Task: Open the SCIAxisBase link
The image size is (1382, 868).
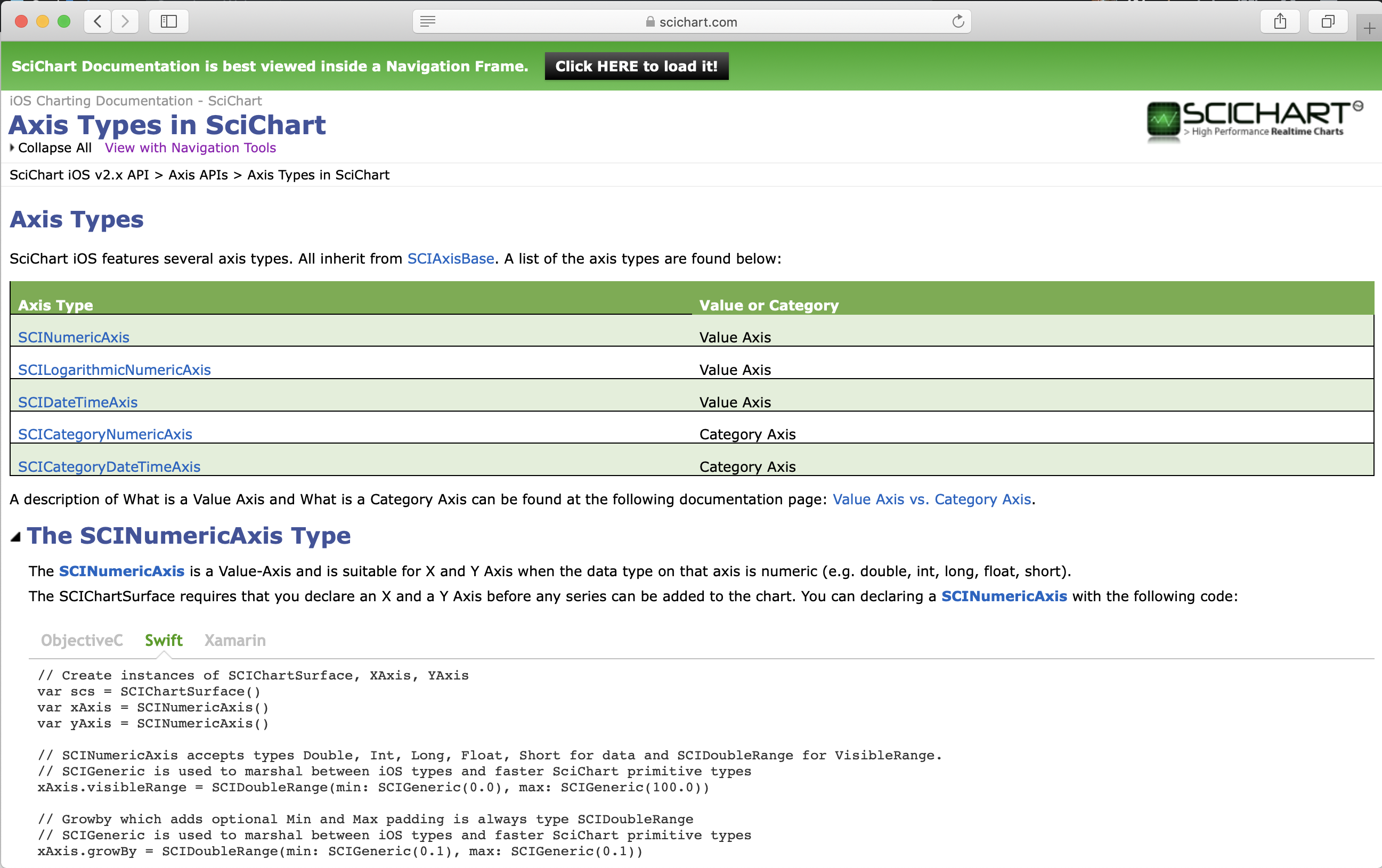Action: point(451,259)
